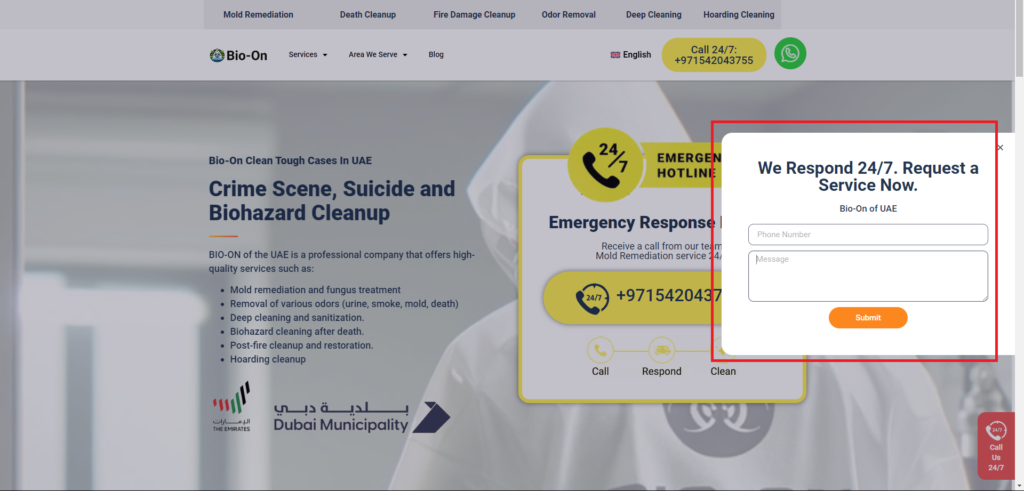Expand the Area We Serve dropdown
Screen dimensions: 1024x491
(x=377, y=55)
